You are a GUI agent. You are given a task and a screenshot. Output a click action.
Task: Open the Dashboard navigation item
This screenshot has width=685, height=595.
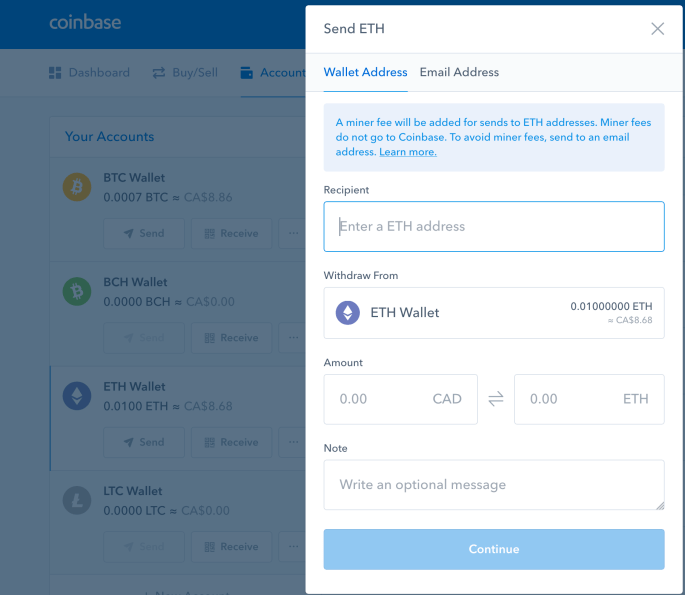(89, 73)
